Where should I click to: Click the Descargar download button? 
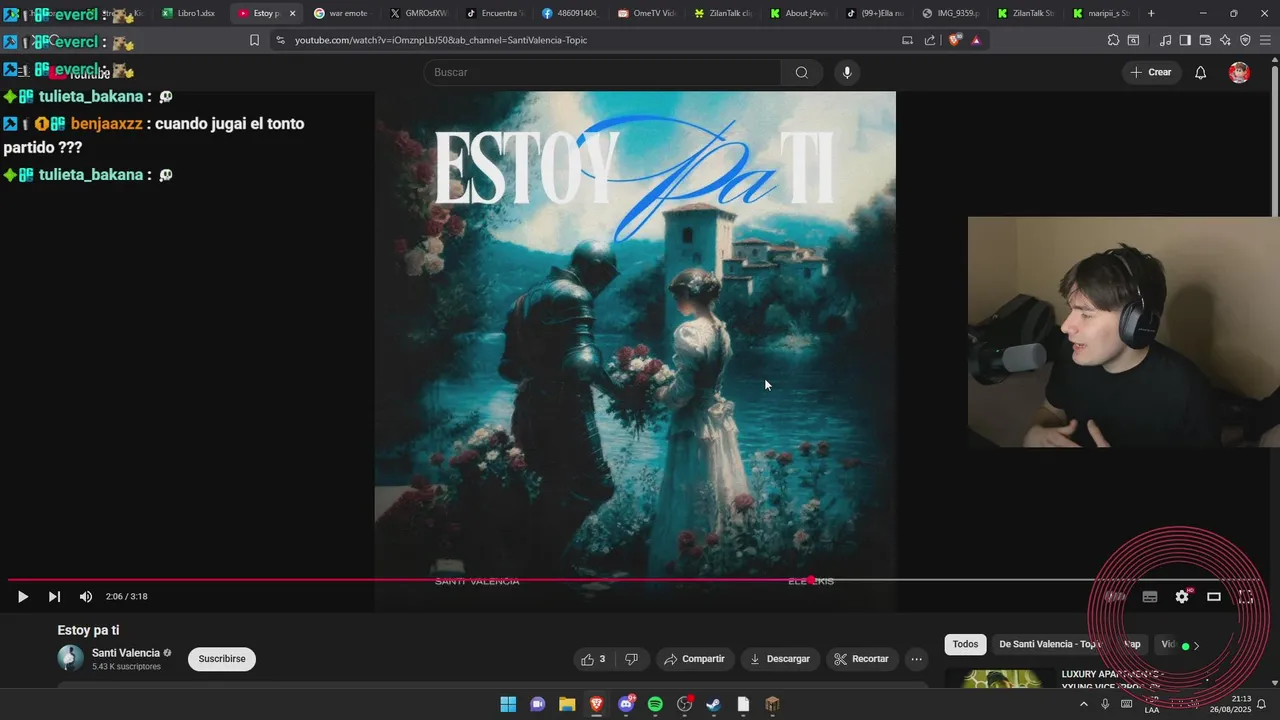[781, 659]
